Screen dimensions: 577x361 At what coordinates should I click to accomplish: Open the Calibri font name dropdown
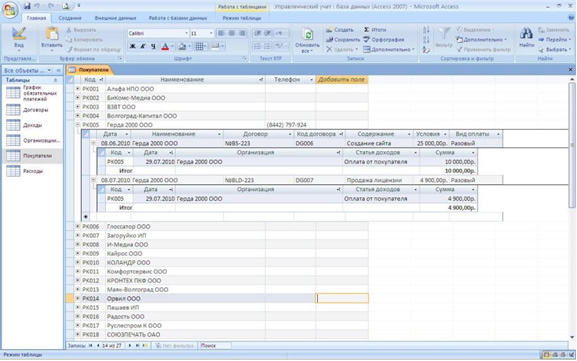(x=186, y=33)
